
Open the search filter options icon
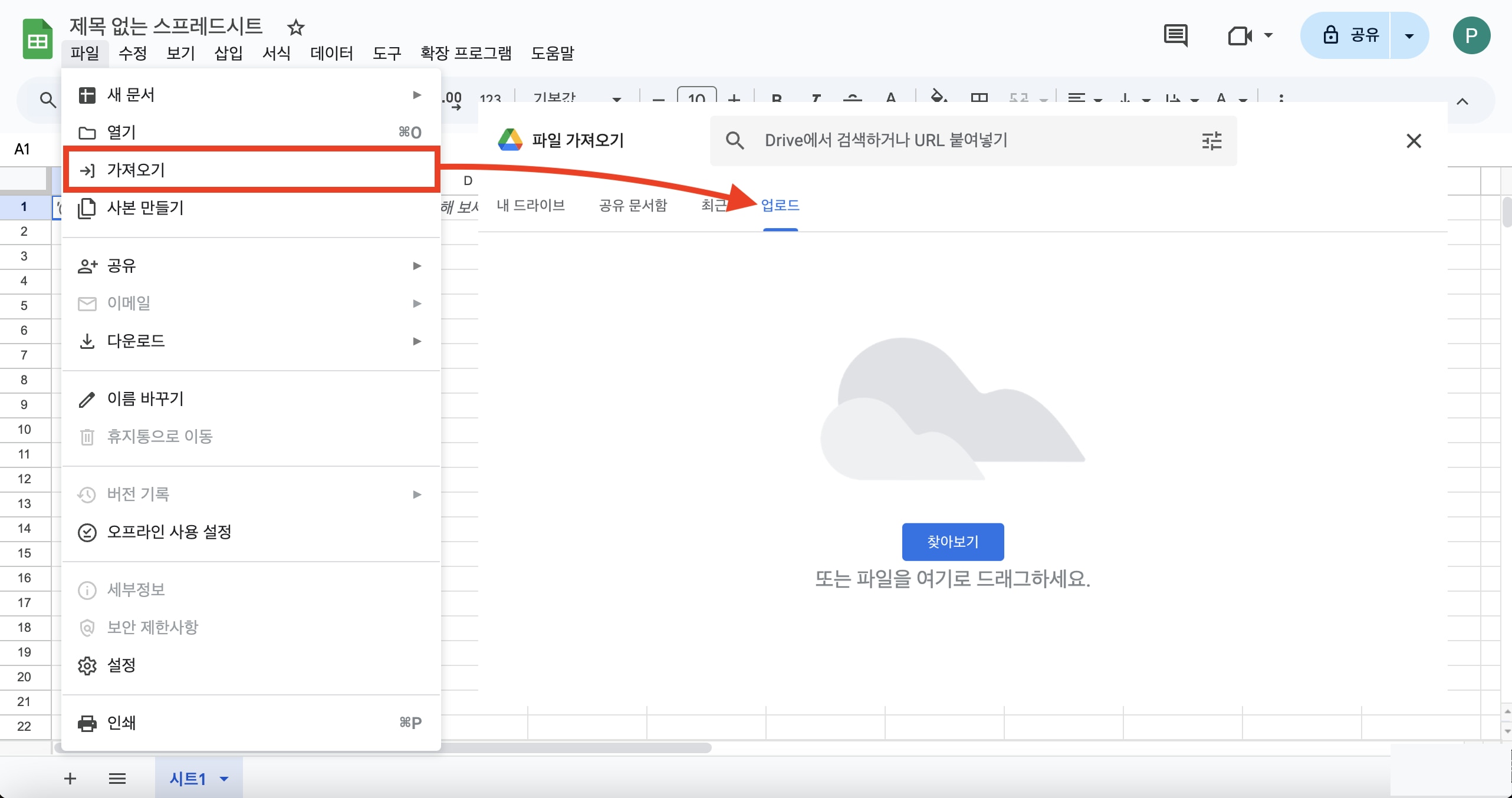(x=1212, y=140)
